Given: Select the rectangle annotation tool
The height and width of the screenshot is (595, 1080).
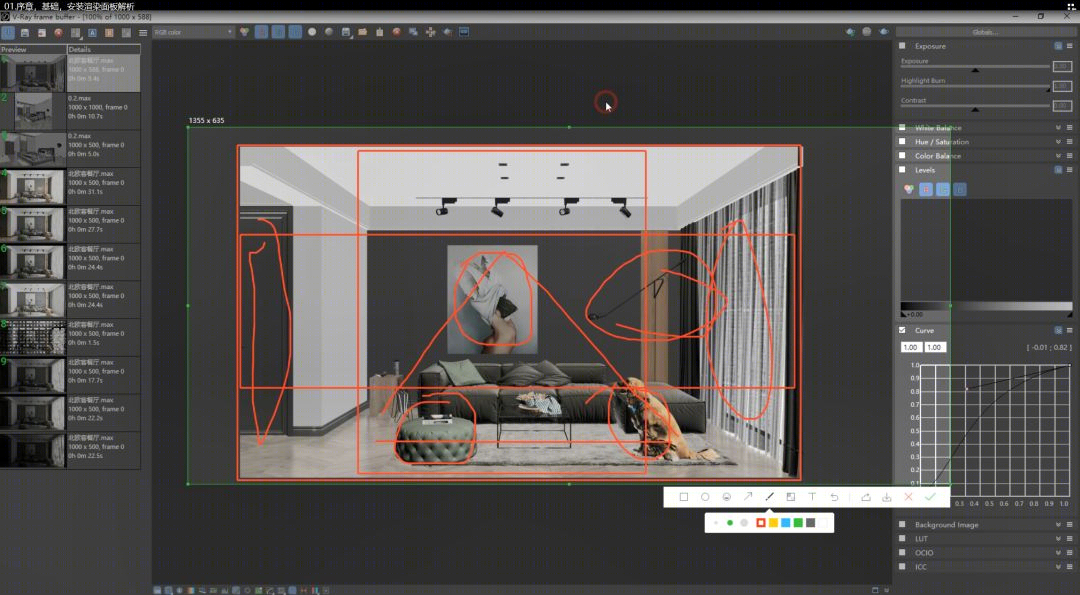Looking at the screenshot, I should coord(683,497).
